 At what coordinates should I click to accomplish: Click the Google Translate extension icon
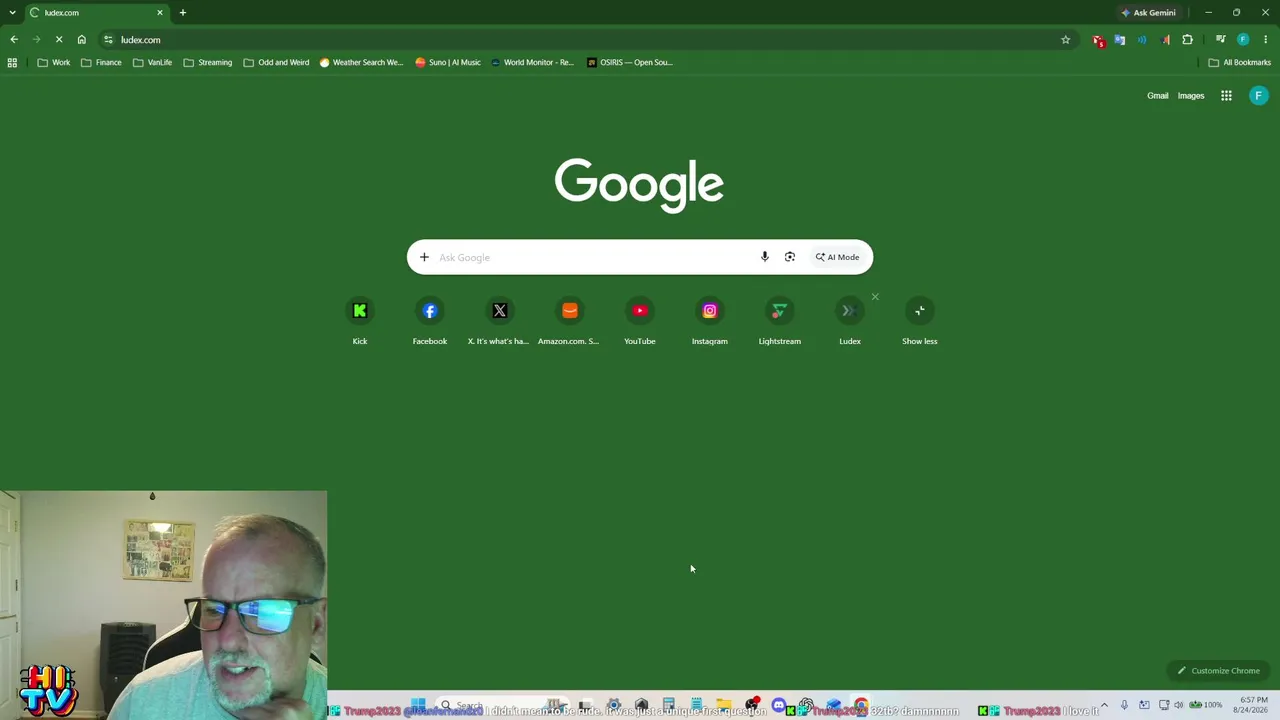click(1120, 40)
